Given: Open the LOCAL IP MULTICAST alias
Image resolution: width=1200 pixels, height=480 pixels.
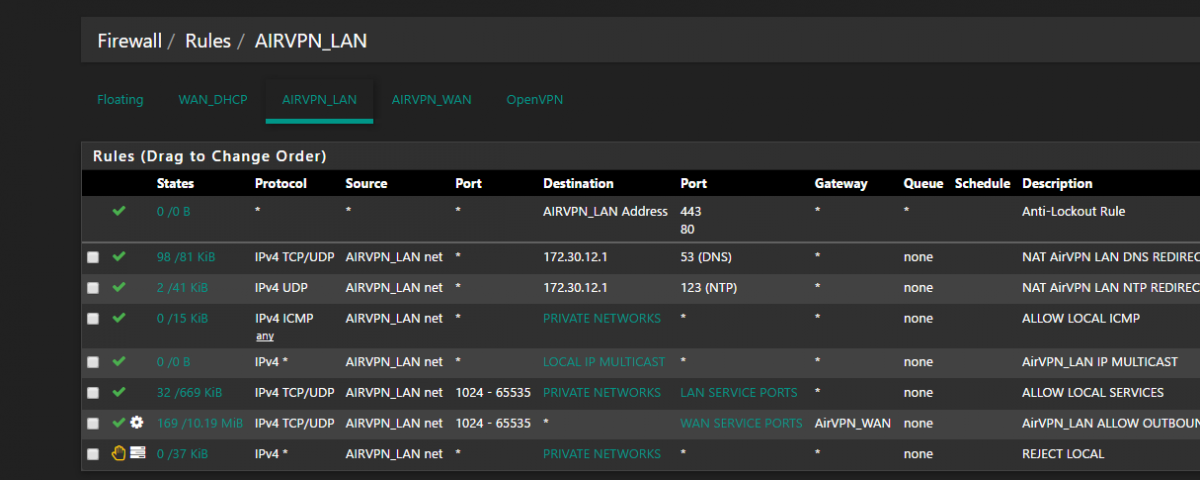Looking at the screenshot, I should tap(602, 362).
